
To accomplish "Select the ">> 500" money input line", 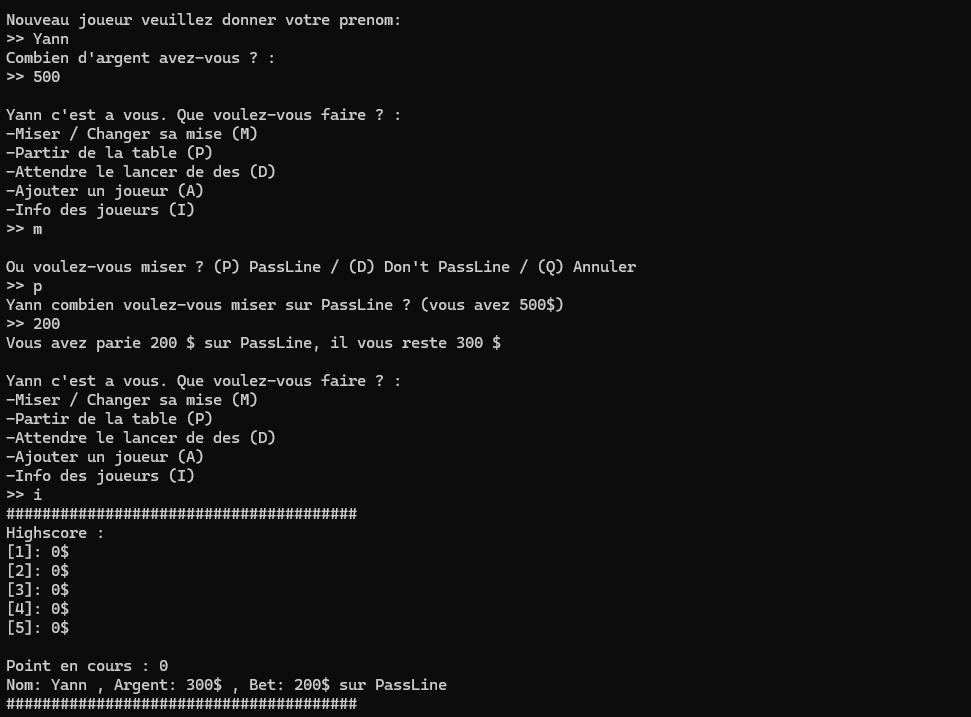I will click(33, 77).
